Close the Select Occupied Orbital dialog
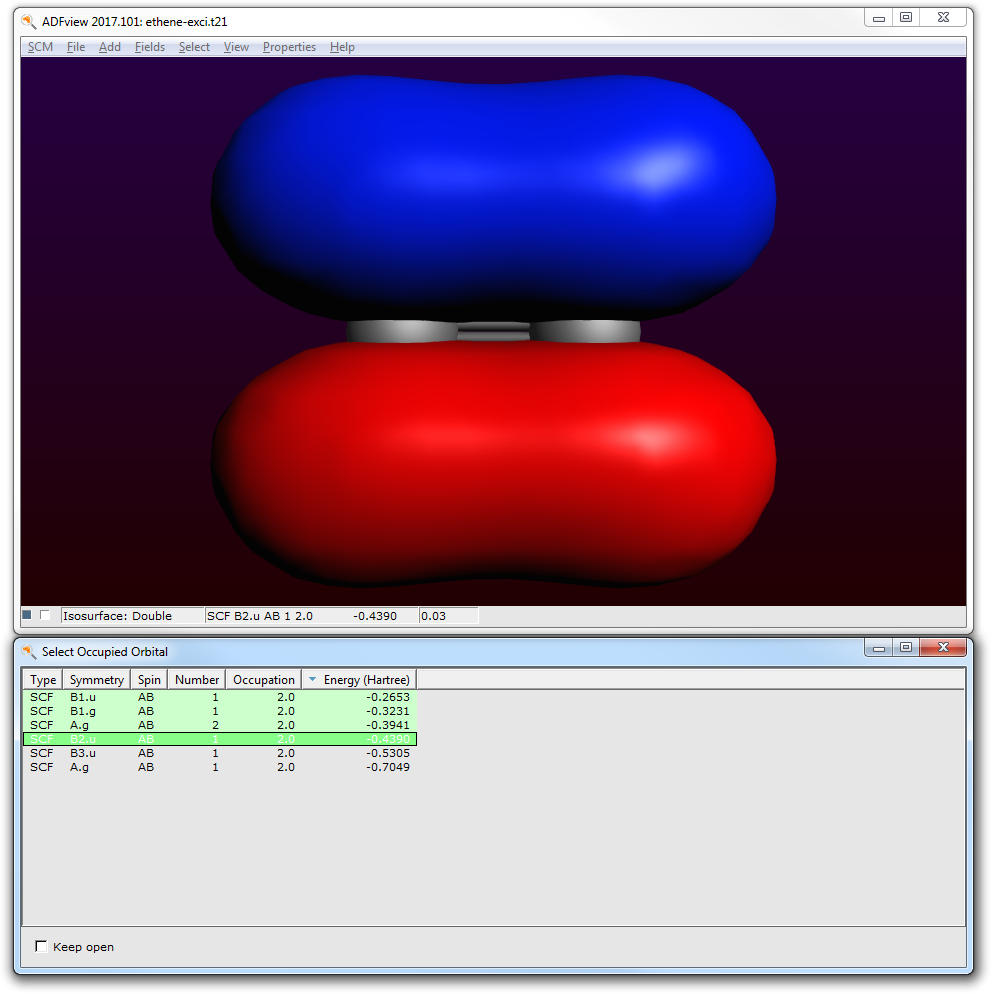The image size is (992, 994). pyautogui.click(x=943, y=647)
